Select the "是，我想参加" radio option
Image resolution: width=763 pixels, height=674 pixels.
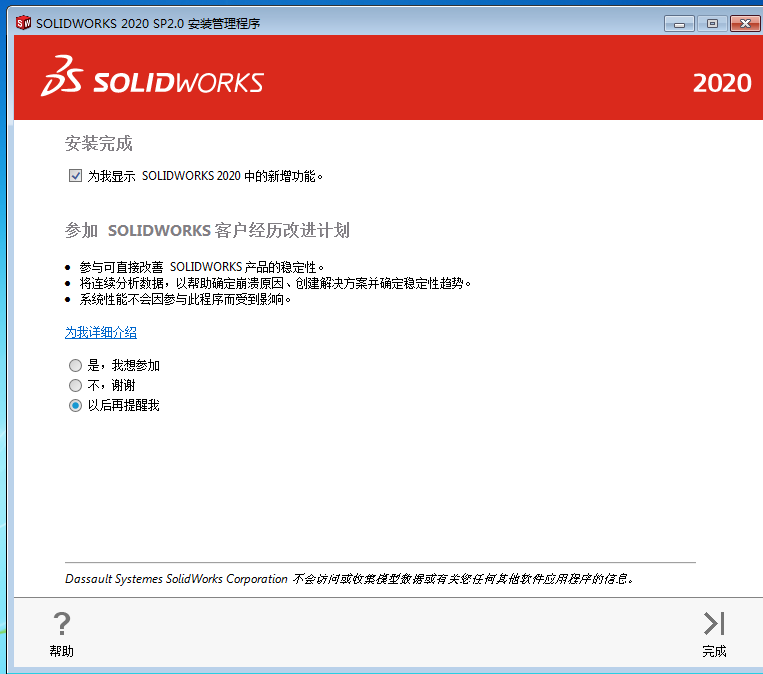click(75, 366)
